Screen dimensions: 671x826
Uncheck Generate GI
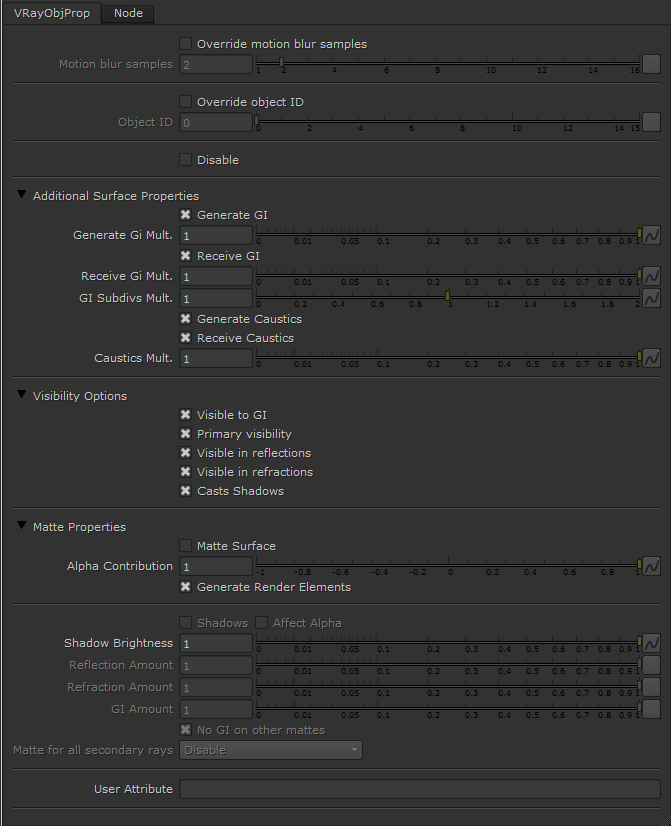point(185,214)
